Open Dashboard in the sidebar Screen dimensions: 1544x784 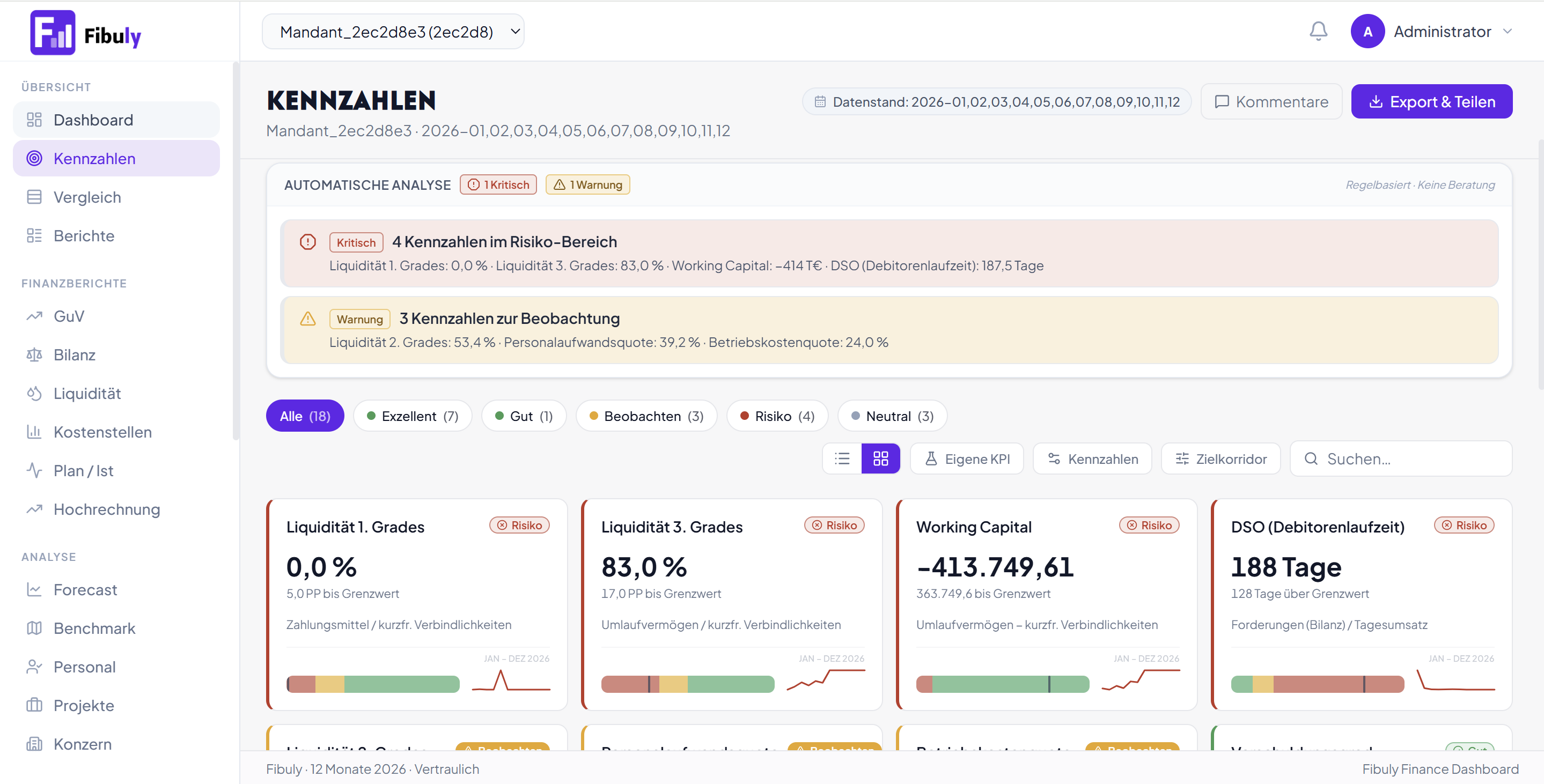point(116,120)
